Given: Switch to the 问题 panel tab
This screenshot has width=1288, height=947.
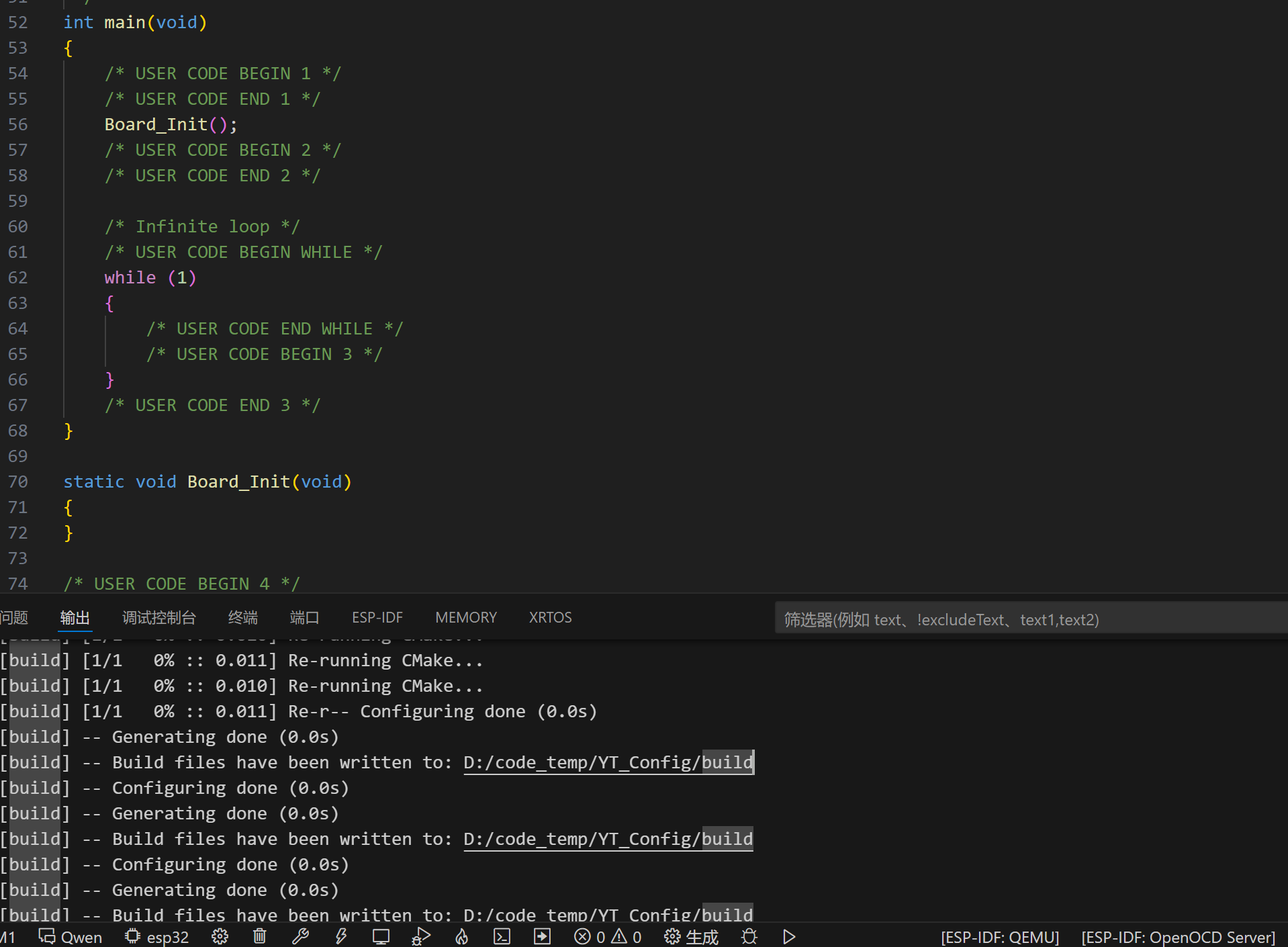Looking at the screenshot, I should 14,617.
